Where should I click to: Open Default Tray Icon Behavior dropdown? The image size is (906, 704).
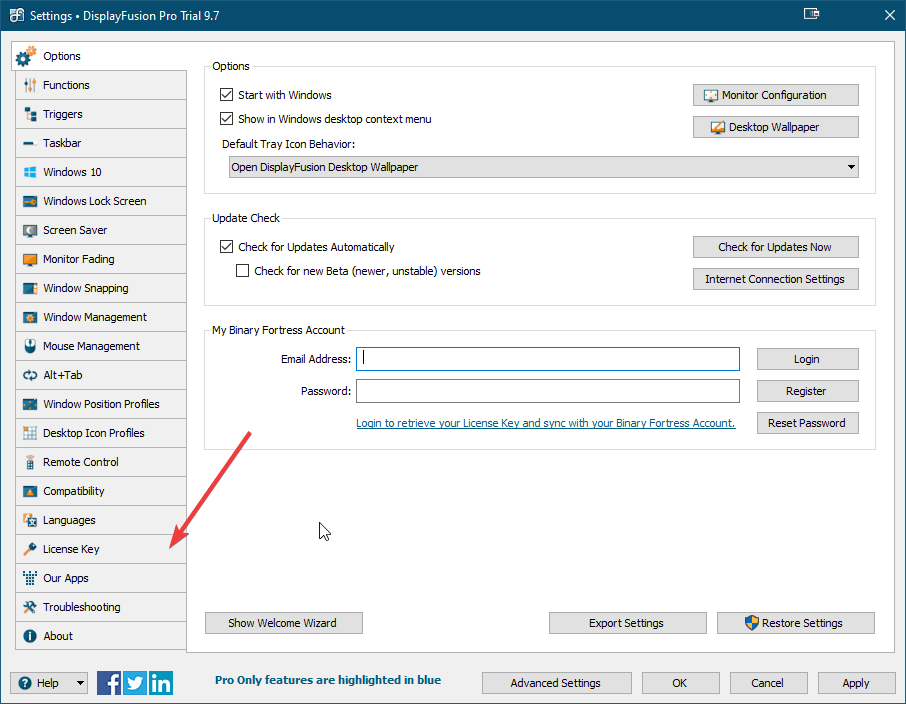[x=544, y=167]
